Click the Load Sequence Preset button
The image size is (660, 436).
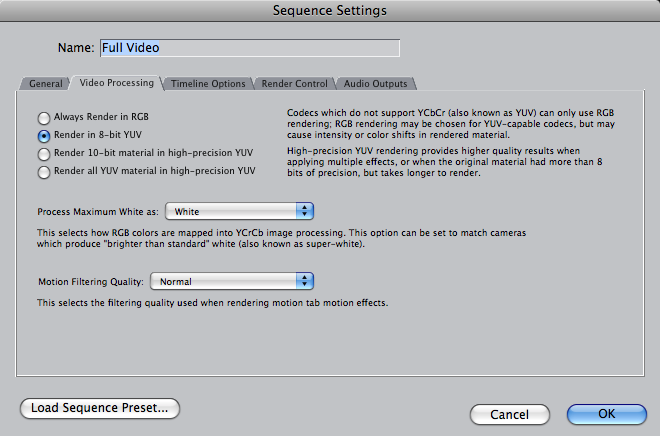coord(100,408)
